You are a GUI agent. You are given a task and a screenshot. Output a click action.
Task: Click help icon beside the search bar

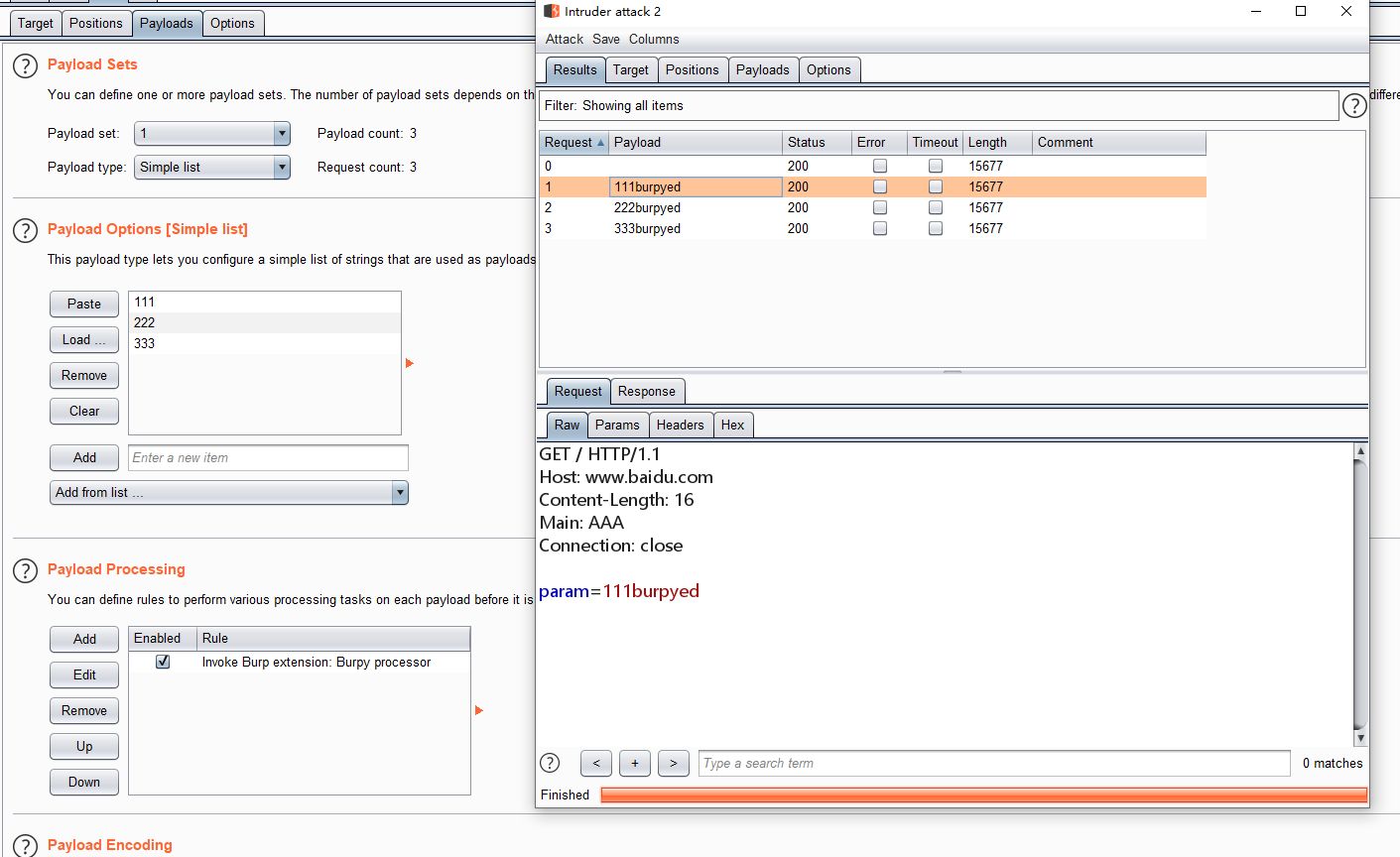click(x=550, y=763)
